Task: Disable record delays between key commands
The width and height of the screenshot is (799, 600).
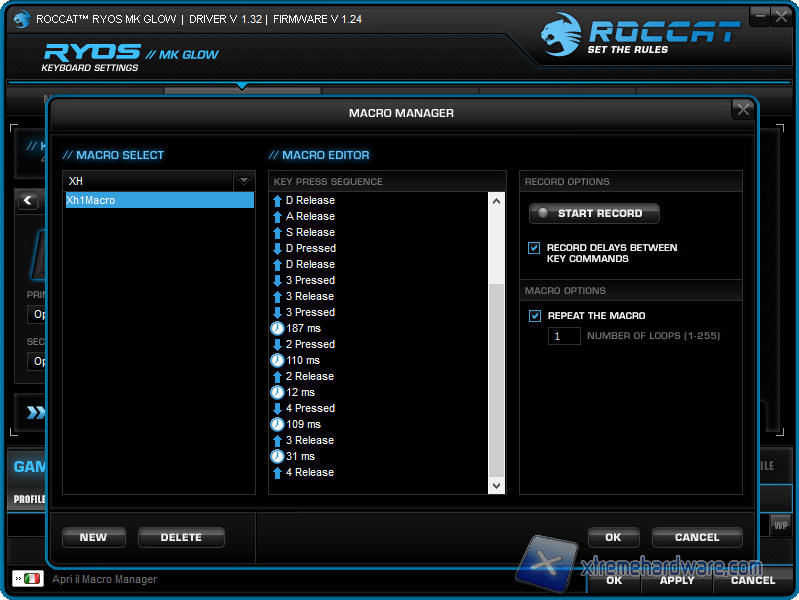Action: (x=535, y=248)
